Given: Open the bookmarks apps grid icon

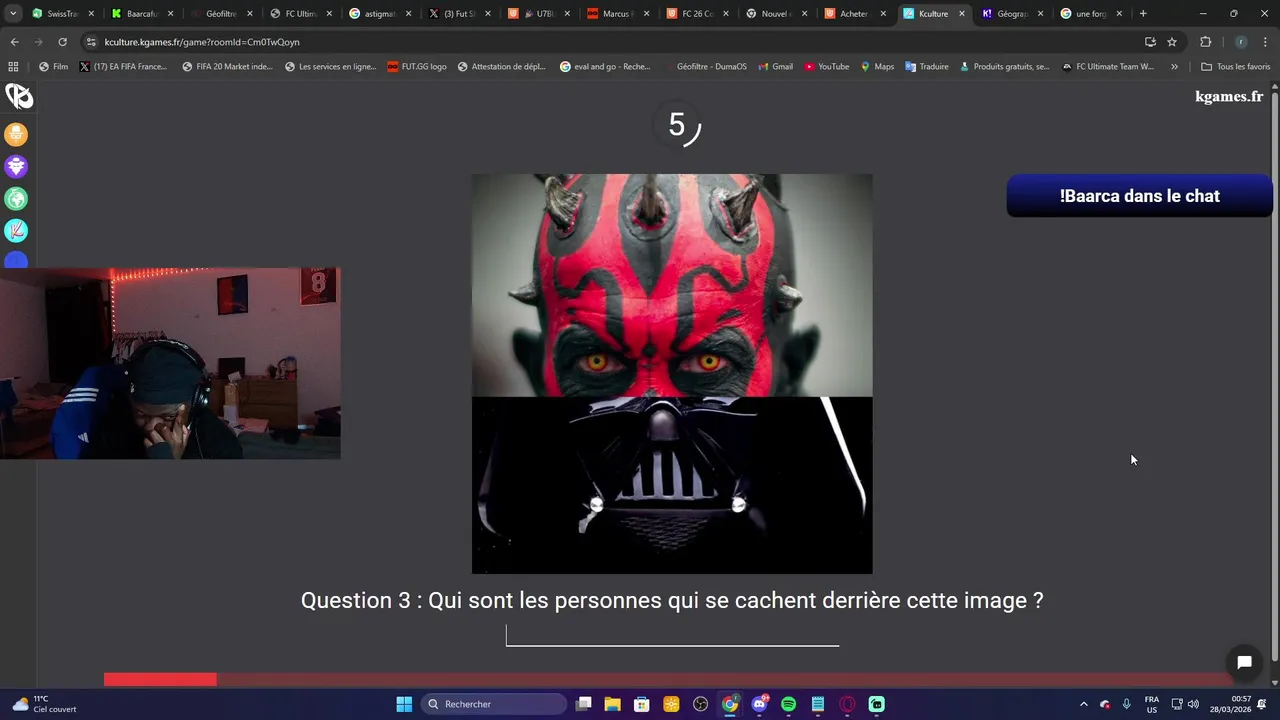Looking at the screenshot, I should pyautogui.click(x=13, y=67).
